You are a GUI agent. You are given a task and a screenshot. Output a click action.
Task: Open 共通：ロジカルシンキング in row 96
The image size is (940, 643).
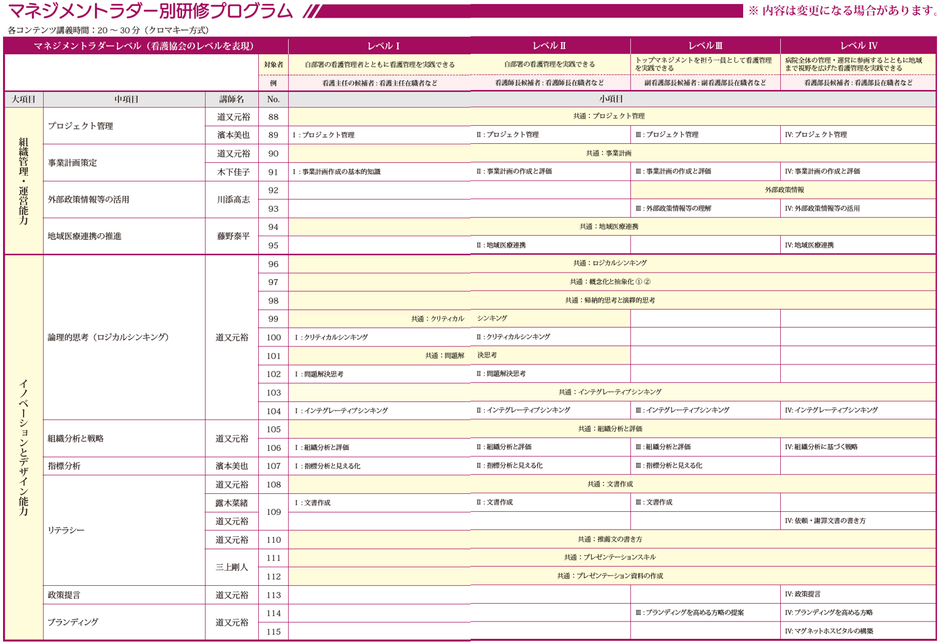611,263
